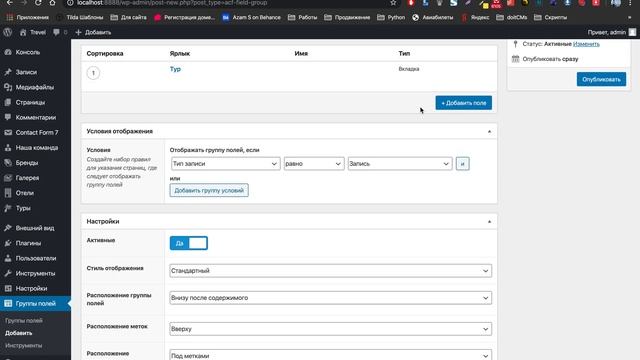Click the Комментарии icon in sidebar
Viewport: 640px width, 360px height.
tap(8, 117)
